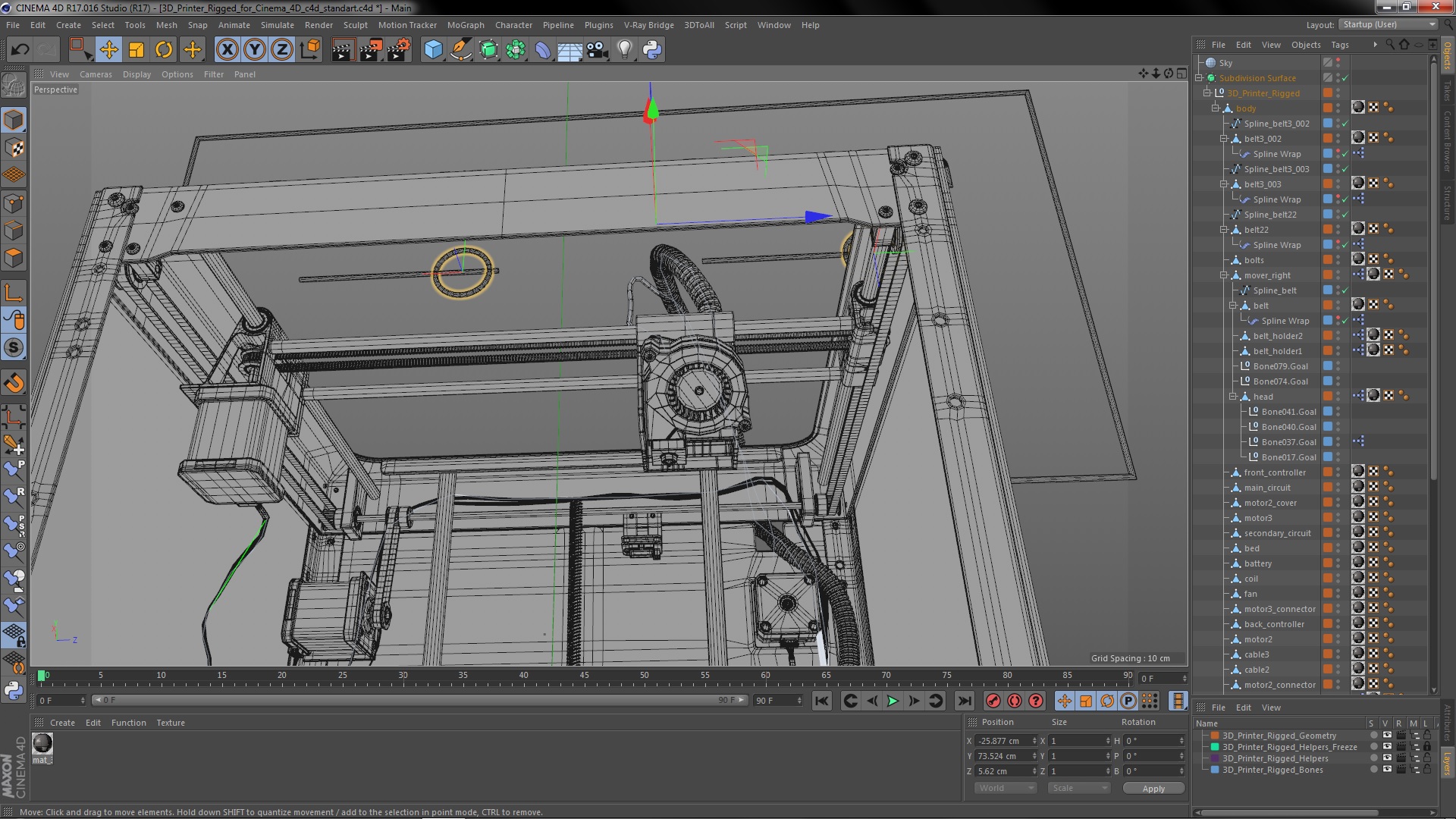Toggle the visibility eye of the 3D_Printer_Rigged_Helpers layer

(1387, 758)
